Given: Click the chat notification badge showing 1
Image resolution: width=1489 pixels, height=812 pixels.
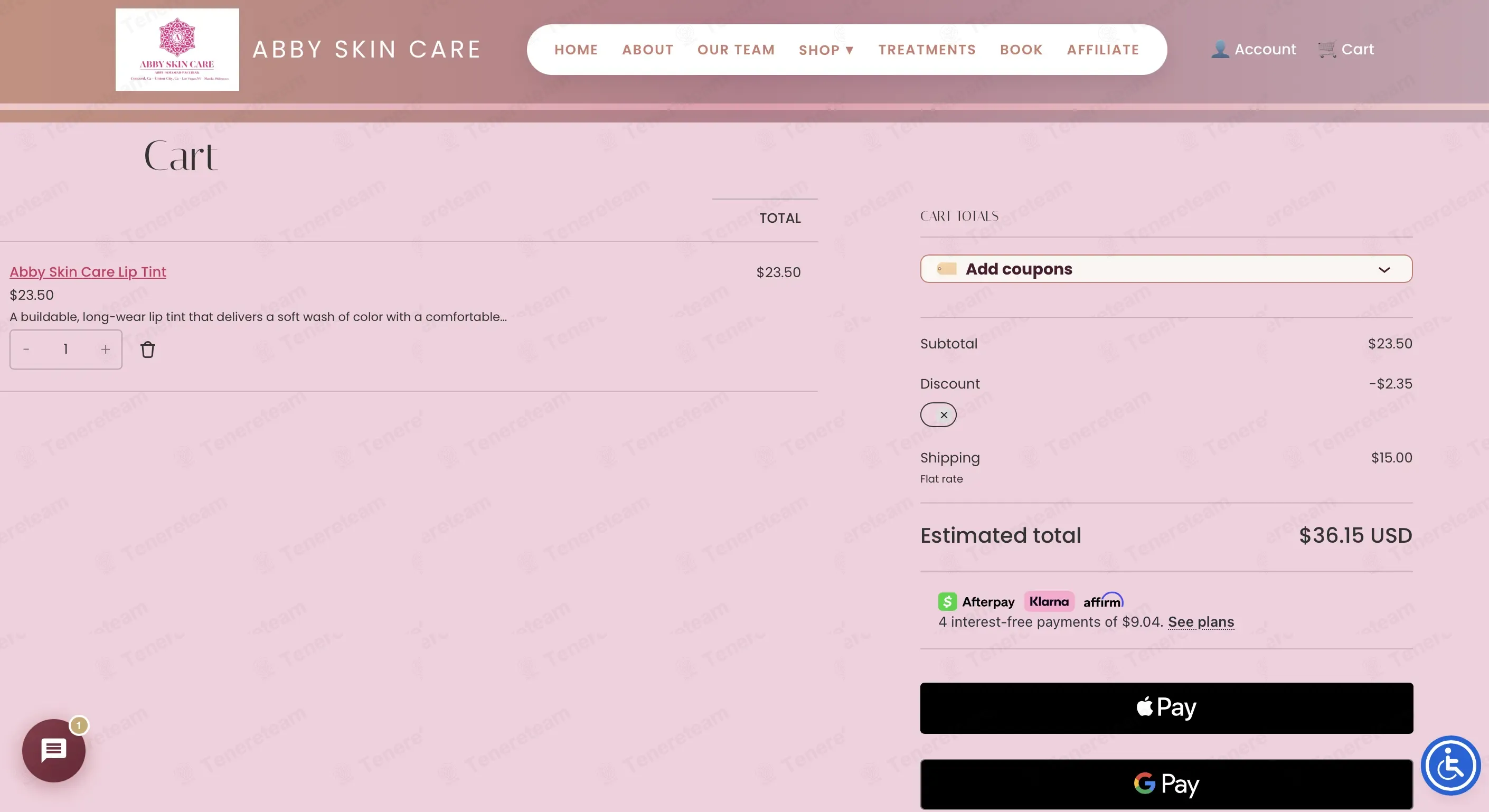Looking at the screenshot, I should (x=79, y=725).
